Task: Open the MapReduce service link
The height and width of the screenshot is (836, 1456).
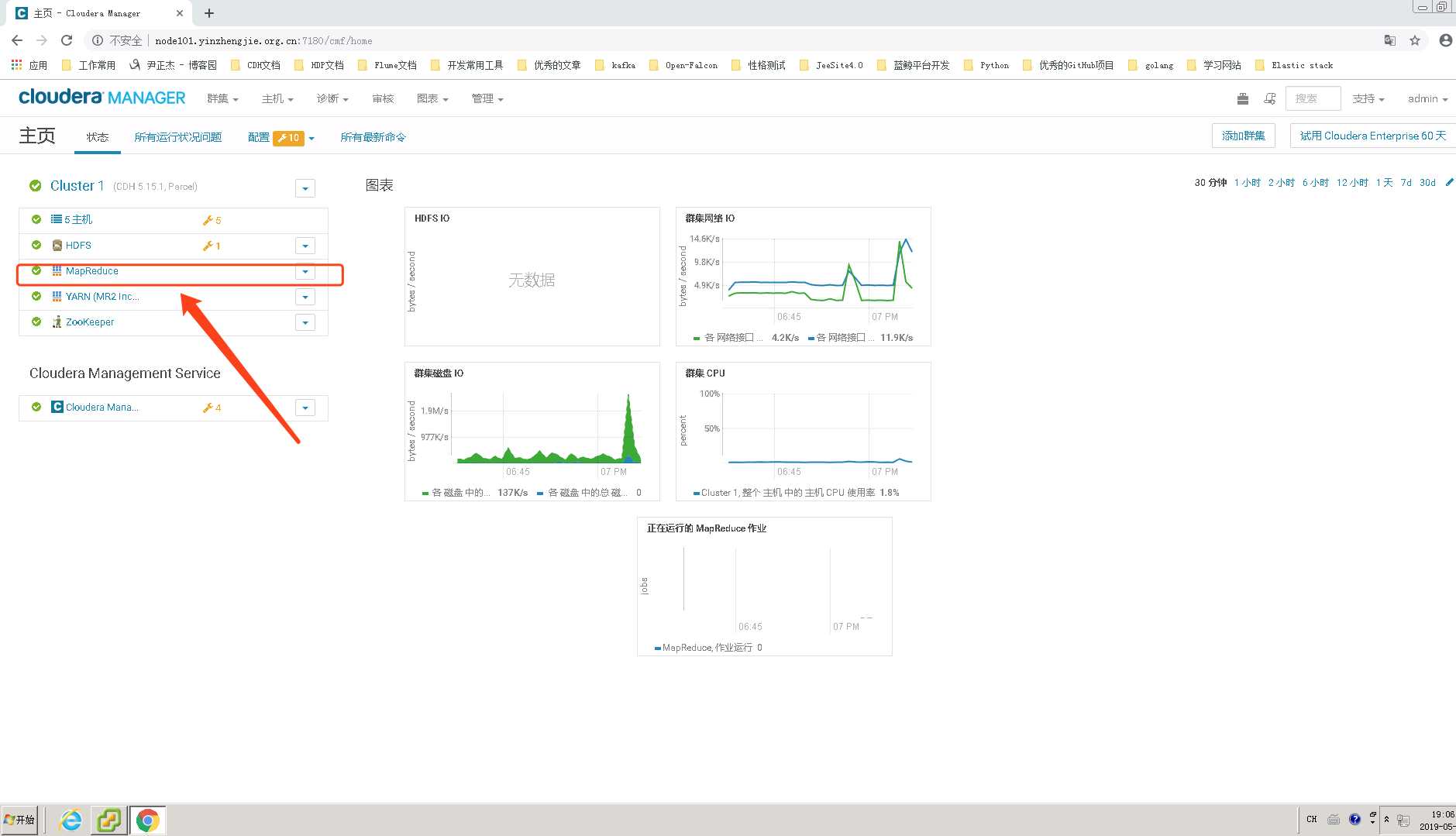Action: point(92,271)
